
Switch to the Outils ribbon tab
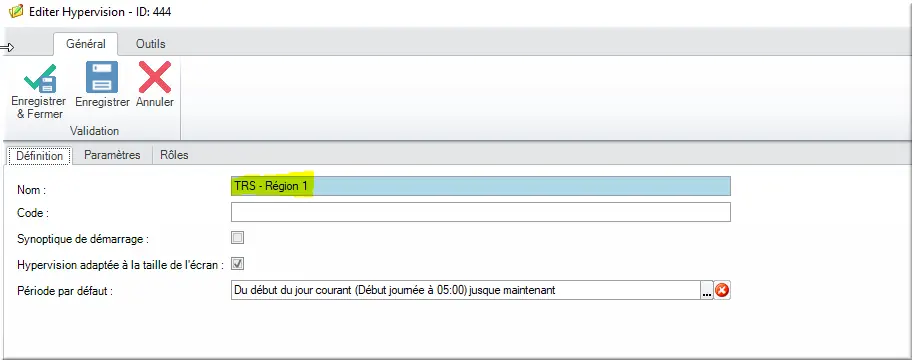coord(151,44)
